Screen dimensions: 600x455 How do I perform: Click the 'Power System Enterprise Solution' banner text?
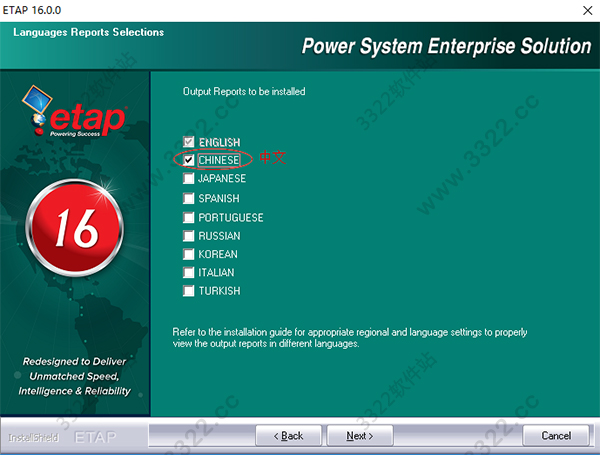[446, 46]
